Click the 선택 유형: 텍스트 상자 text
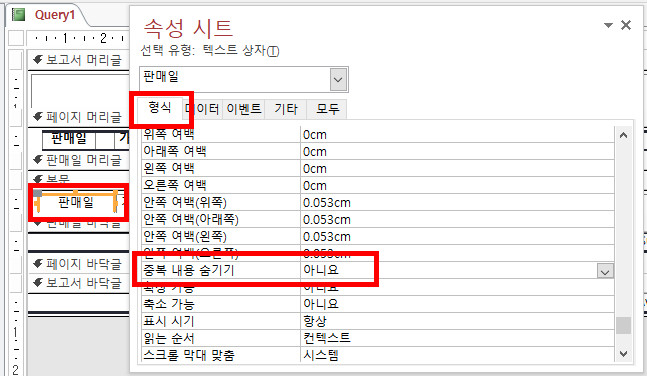 210,50
